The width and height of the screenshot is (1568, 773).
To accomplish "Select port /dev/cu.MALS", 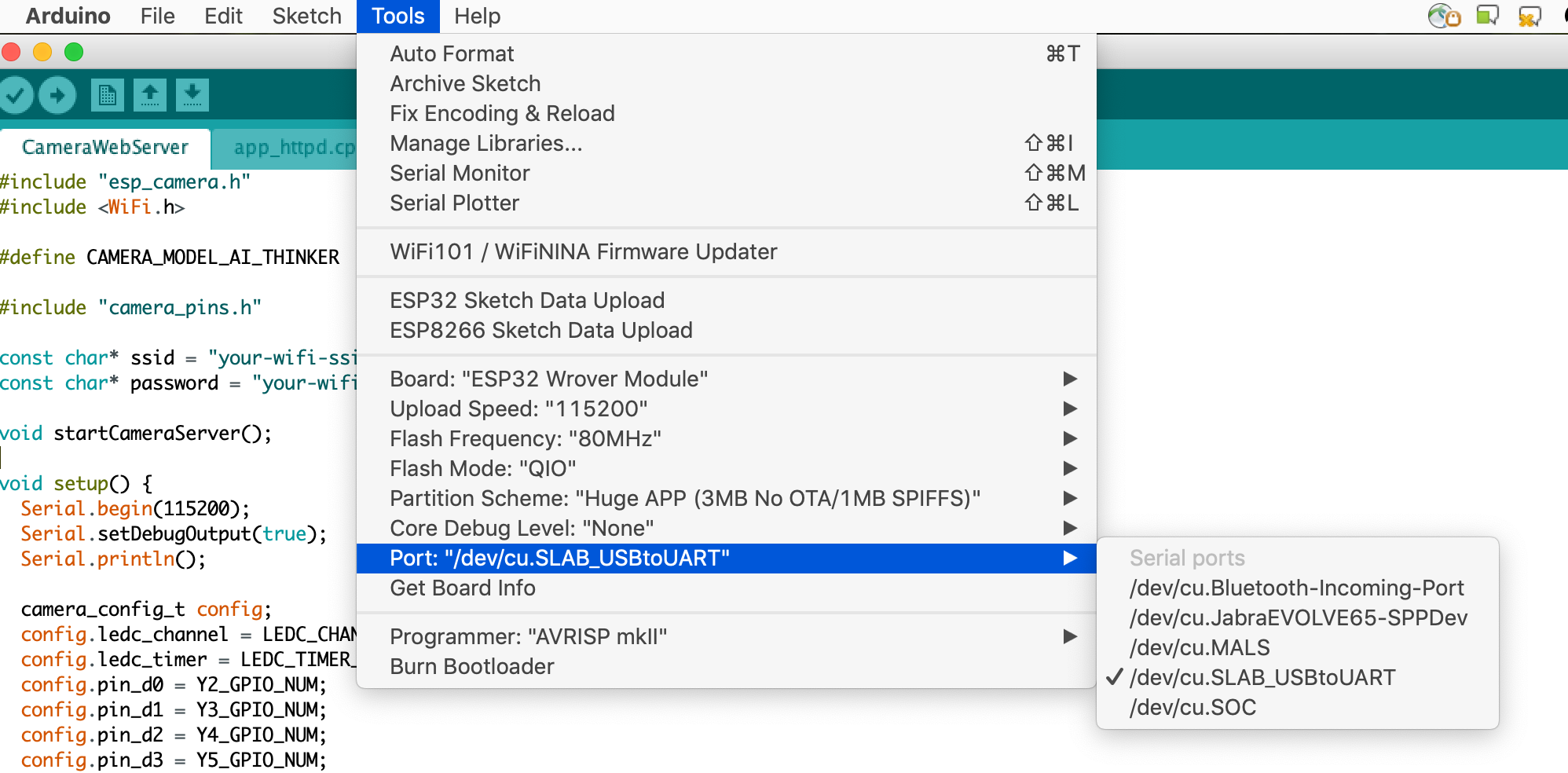I will pos(1297,647).
